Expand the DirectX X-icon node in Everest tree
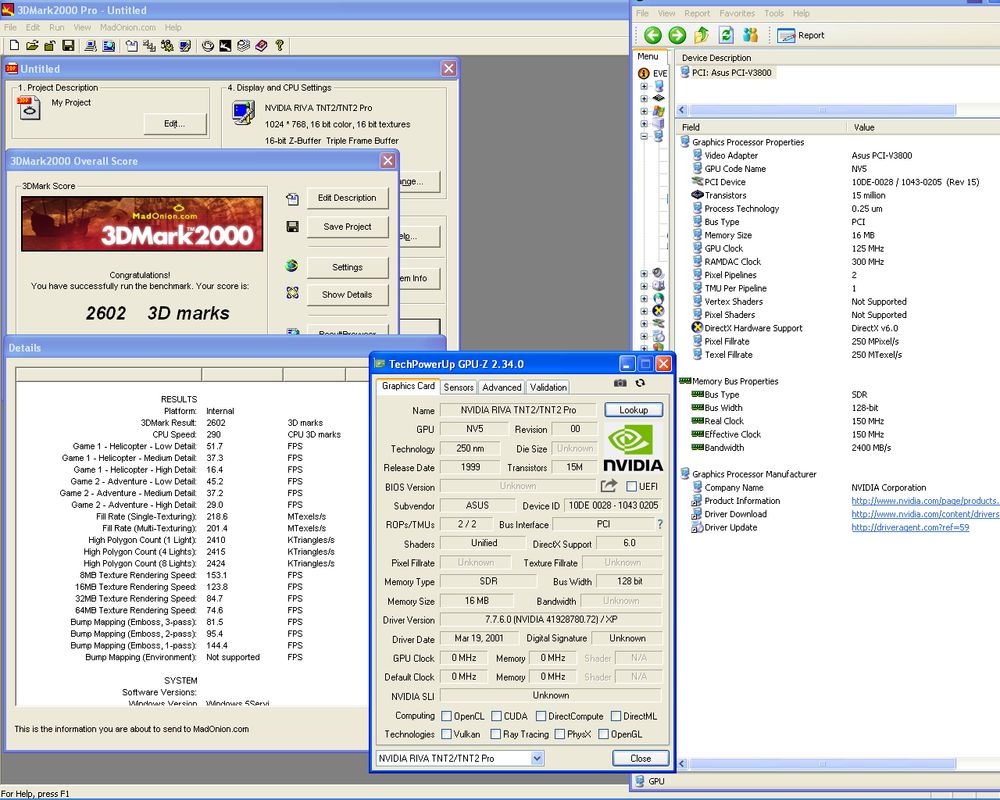Screen dimensions: 1000x800 644,311
